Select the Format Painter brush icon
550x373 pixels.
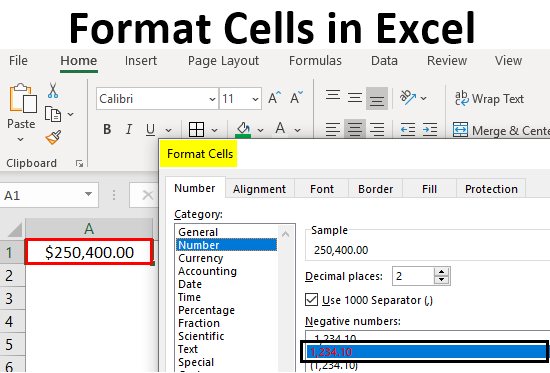(53, 138)
